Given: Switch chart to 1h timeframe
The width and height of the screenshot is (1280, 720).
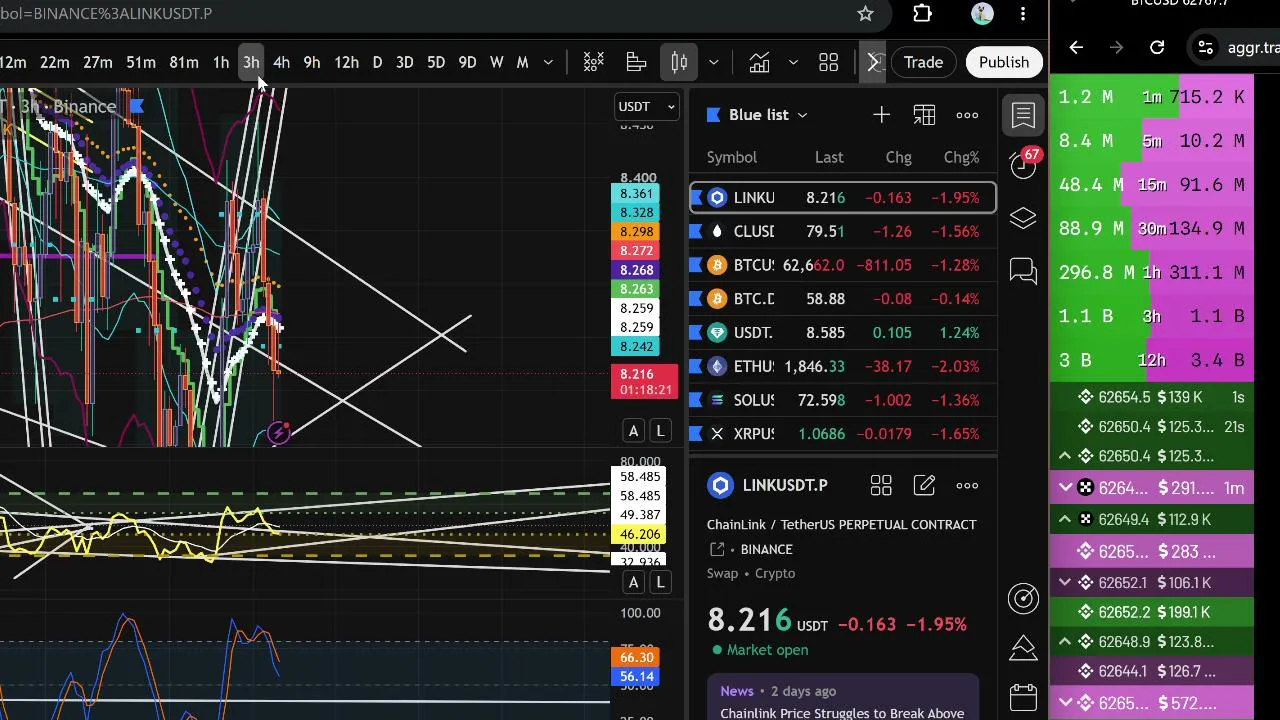Looking at the screenshot, I should coord(221,63).
